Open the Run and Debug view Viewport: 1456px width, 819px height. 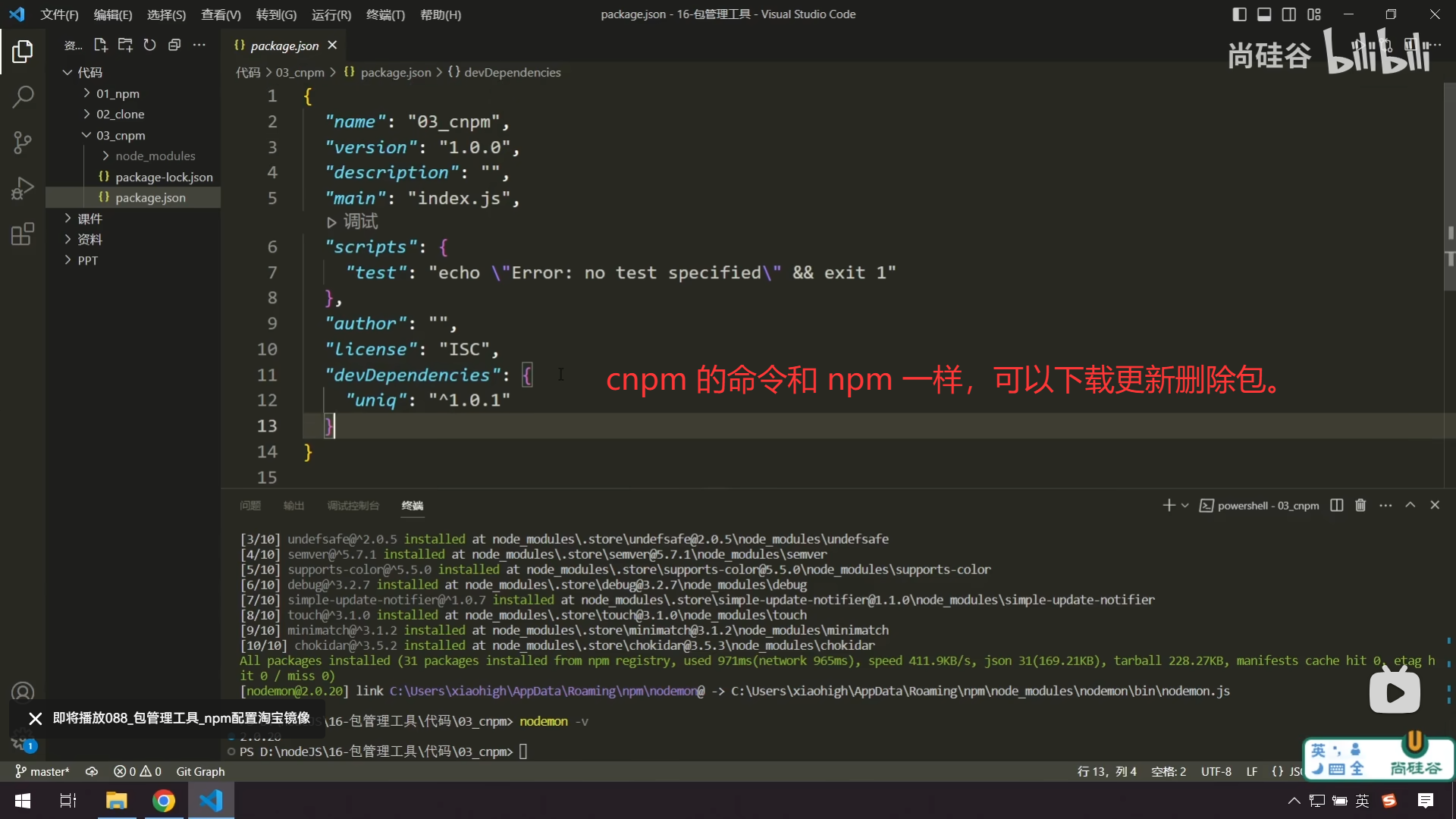[23, 187]
